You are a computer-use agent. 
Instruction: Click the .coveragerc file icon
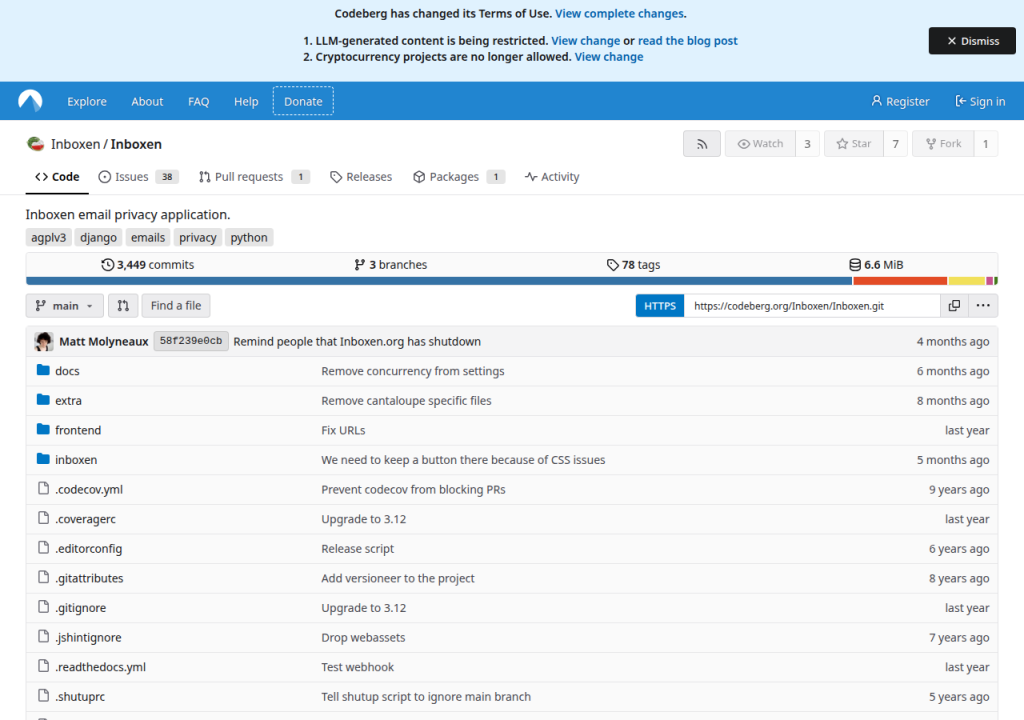[43, 518]
